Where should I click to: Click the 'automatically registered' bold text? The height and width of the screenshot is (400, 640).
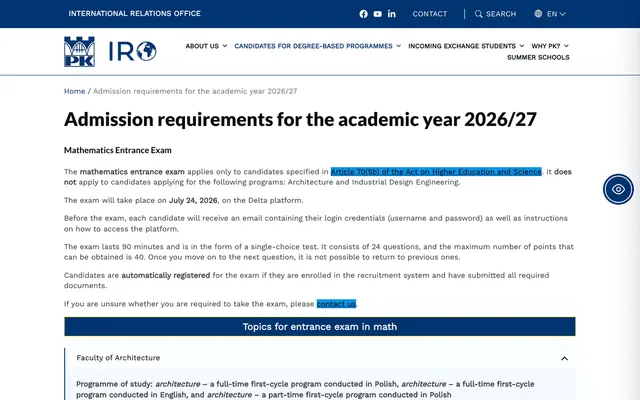coord(166,276)
